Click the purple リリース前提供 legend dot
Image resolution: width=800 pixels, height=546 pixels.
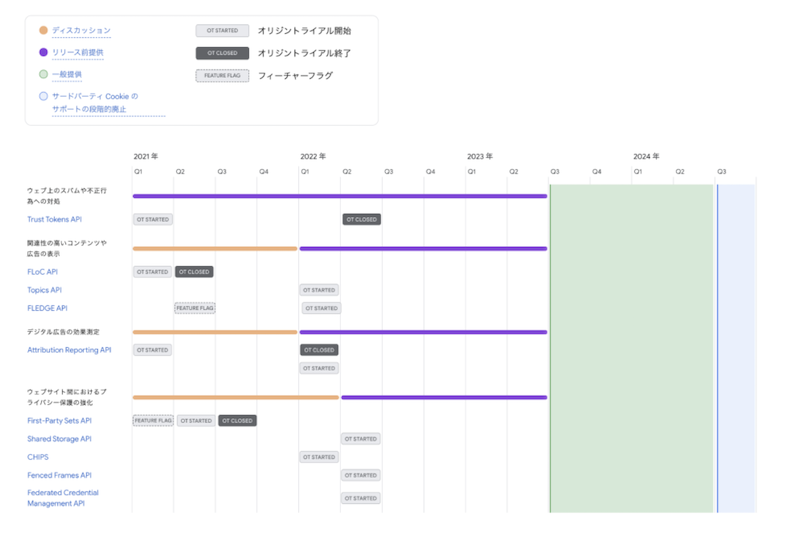pos(43,52)
